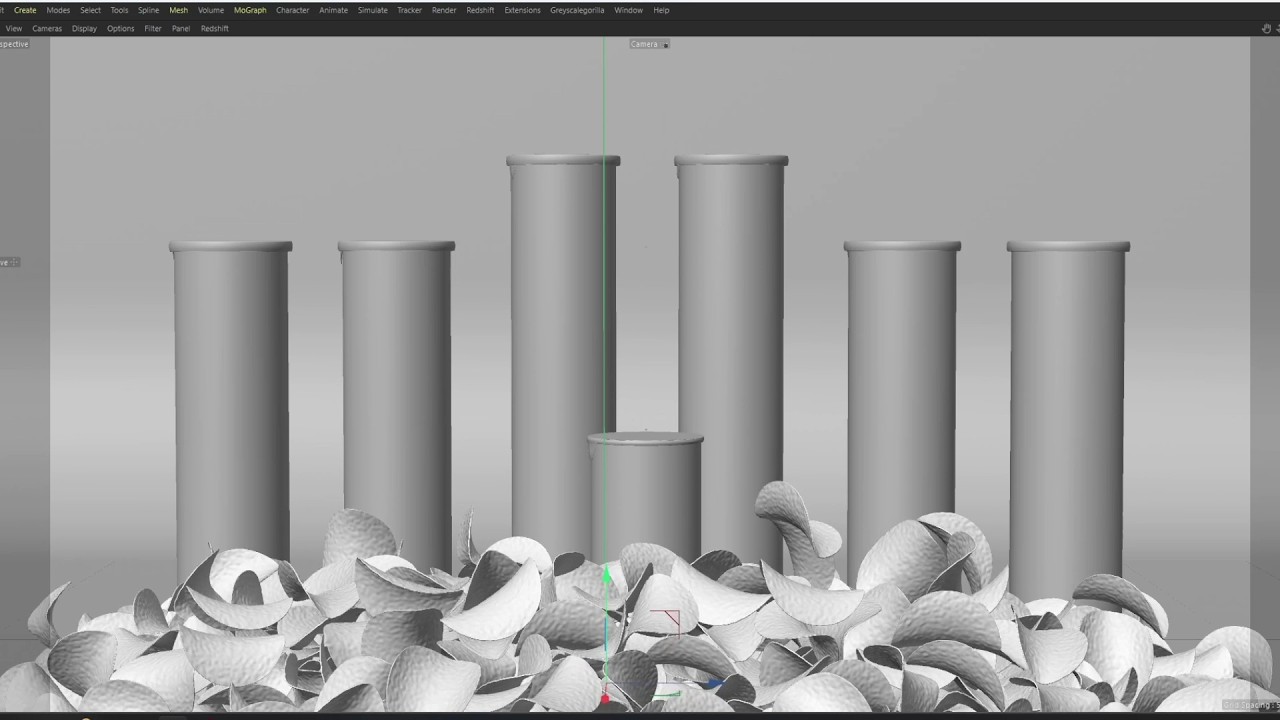Click the Camera label in viewport
Image resolution: width=1280 pixels, height=720 pixels.
[x=644, y=44]
